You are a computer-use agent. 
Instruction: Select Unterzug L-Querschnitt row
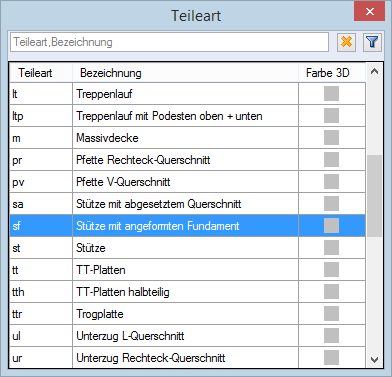pos(187,336)
